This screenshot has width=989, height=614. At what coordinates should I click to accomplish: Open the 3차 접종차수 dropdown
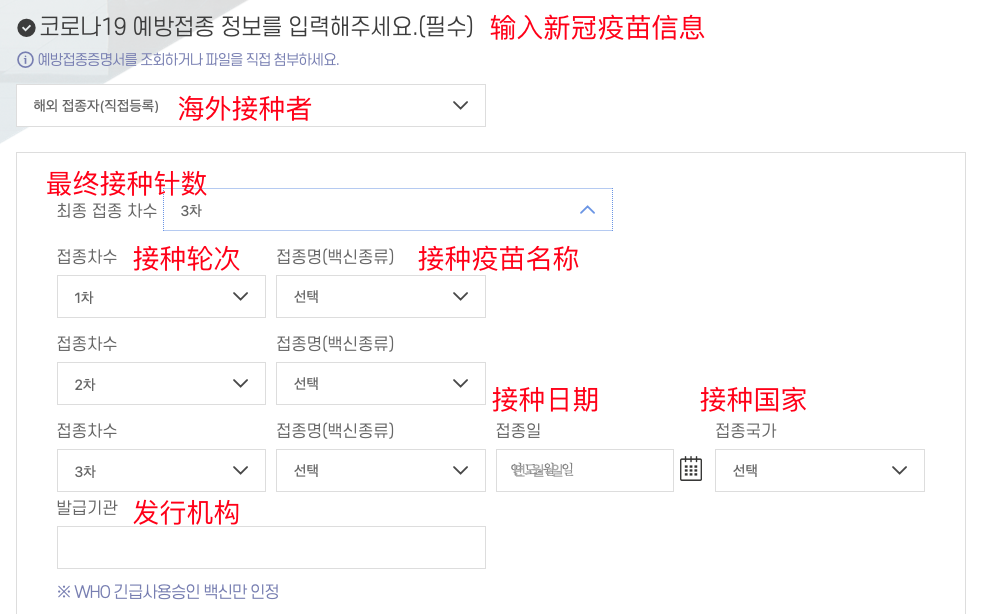coord(161,470)
